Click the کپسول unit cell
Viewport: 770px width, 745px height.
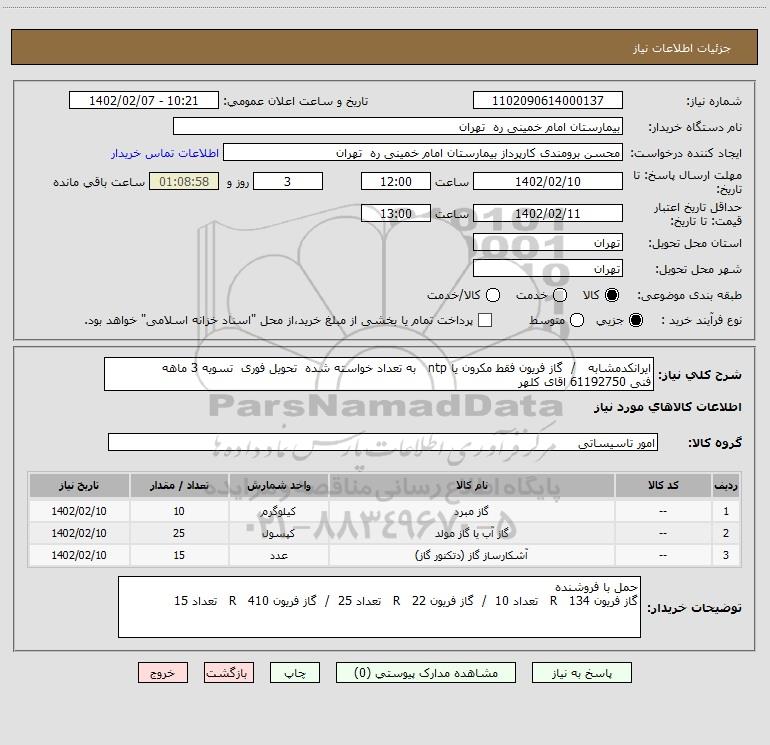(x=278, y=533)
